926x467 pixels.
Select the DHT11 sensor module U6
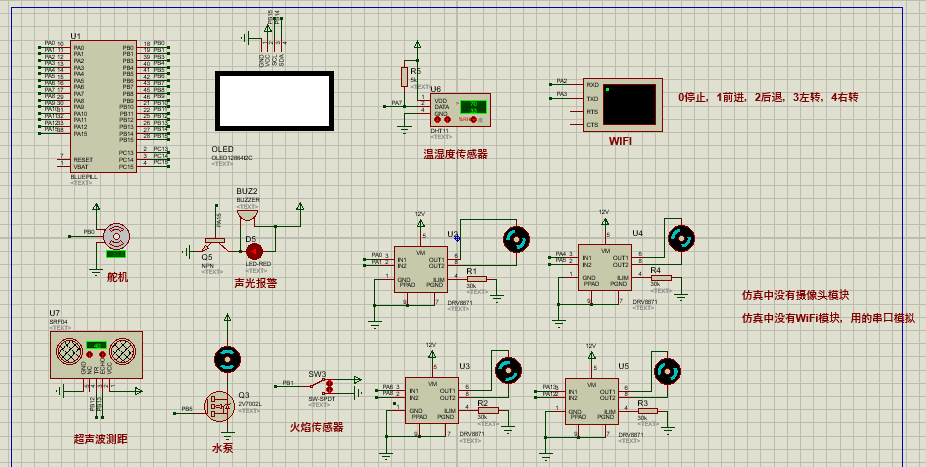[x=461, y=110]
